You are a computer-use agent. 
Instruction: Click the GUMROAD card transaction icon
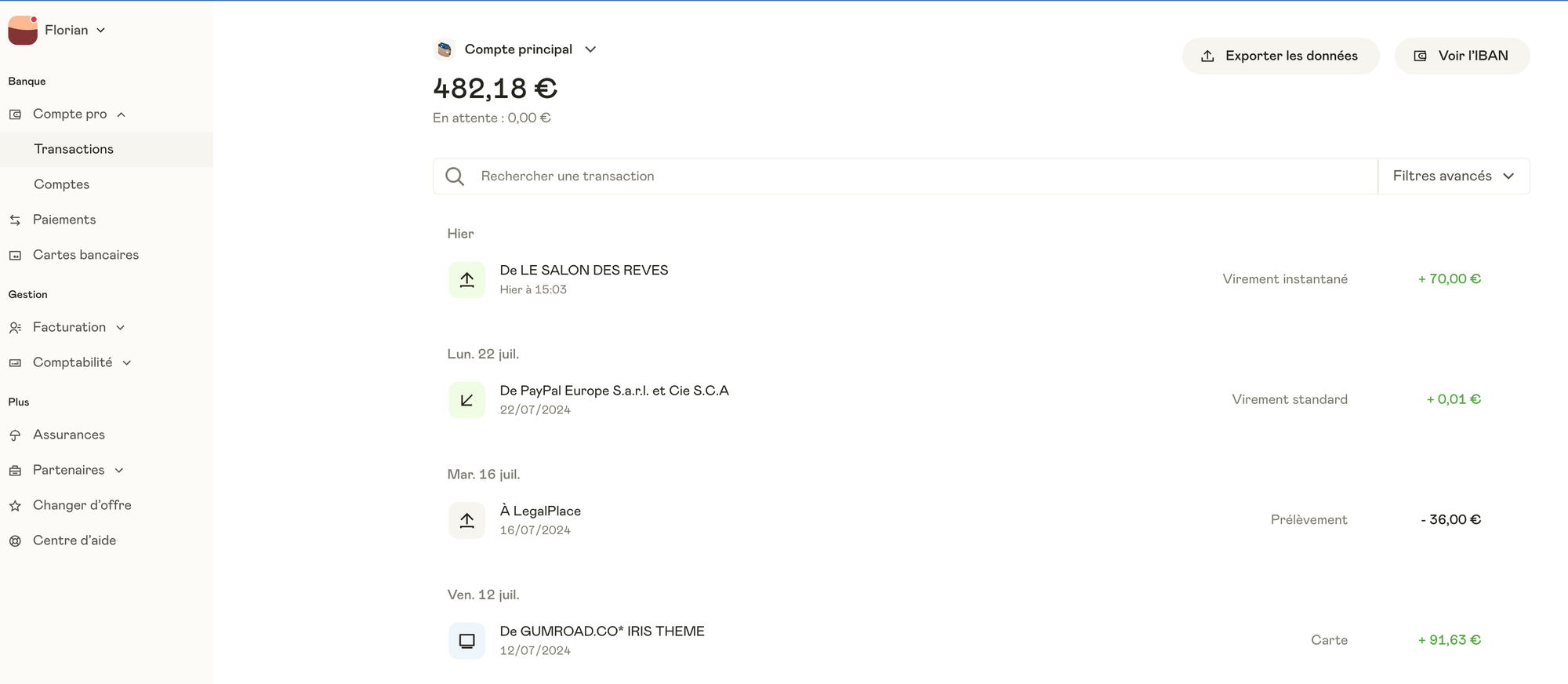[466, 641]
